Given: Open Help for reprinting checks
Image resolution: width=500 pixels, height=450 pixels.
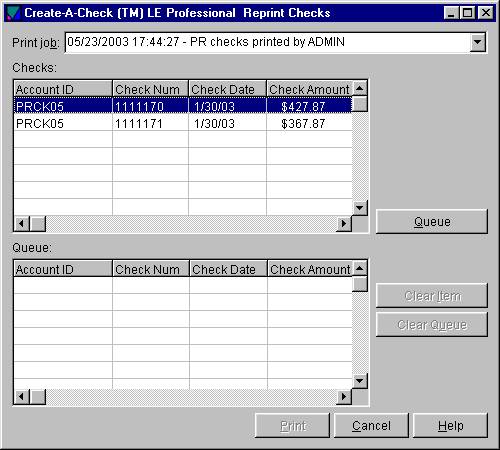Looking at the screenshot, I should (450, 426).
